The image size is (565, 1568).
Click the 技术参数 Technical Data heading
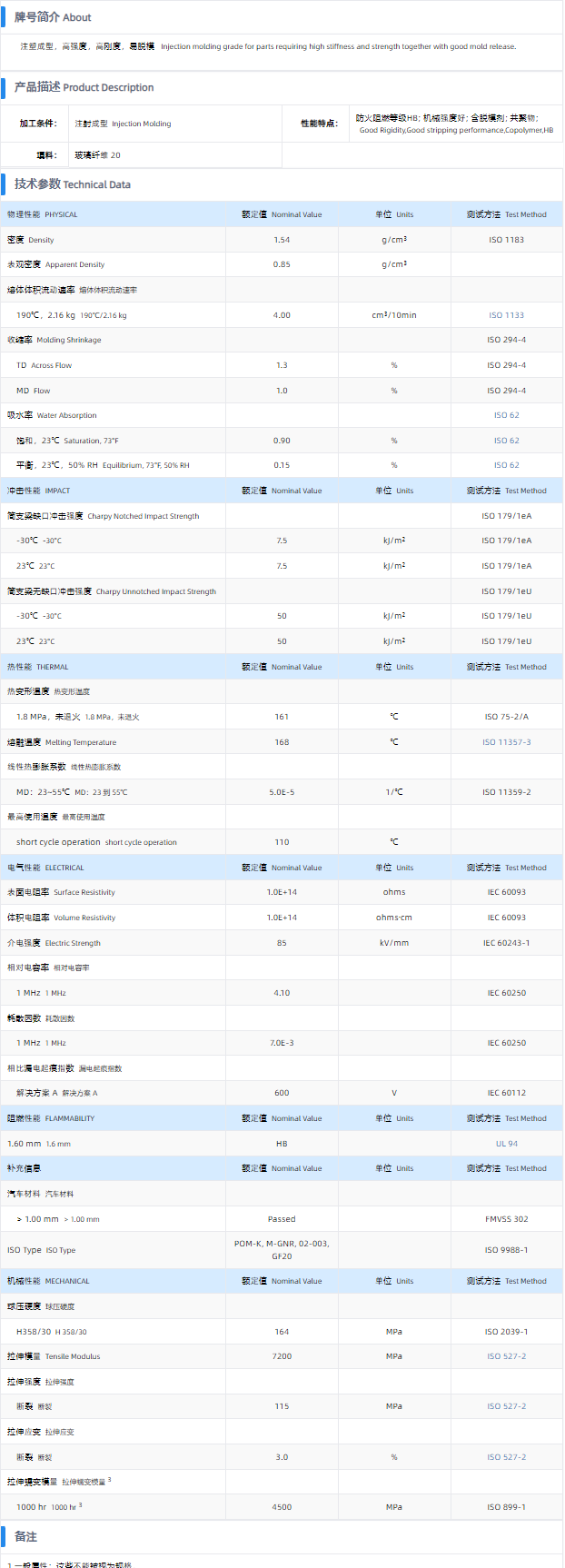(72, 184)
